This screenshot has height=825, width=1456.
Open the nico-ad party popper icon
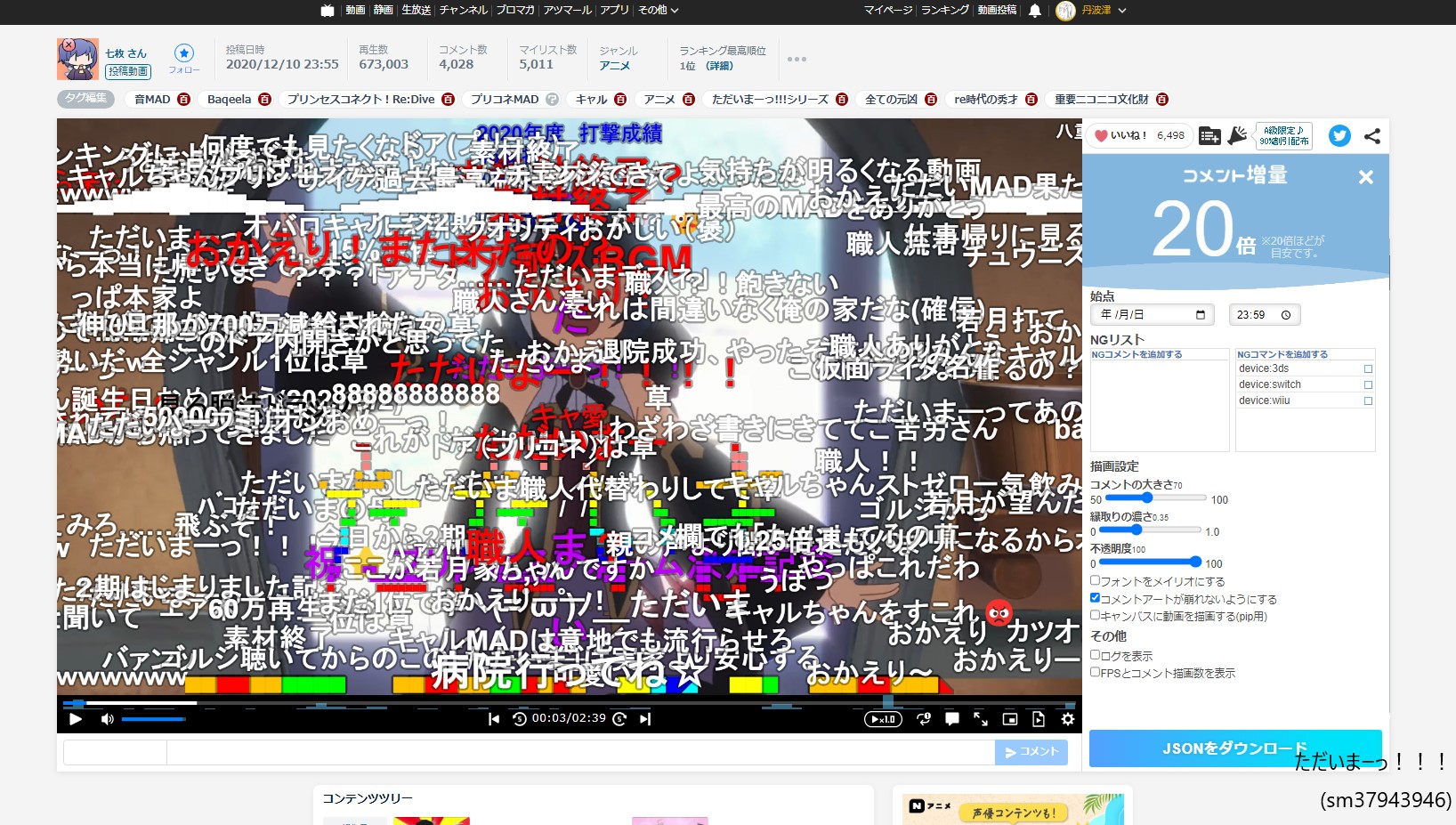(1237, 135)
